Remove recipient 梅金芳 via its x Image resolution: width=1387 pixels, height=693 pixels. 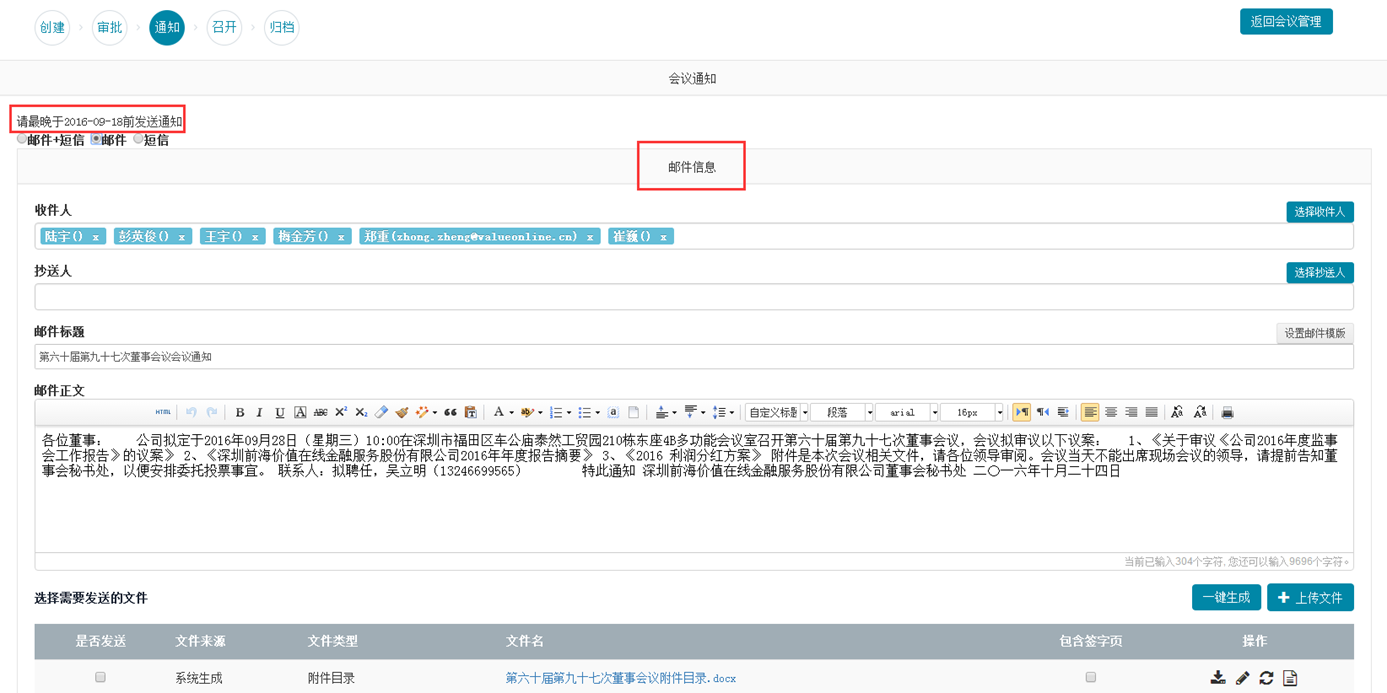click(x=341, y=237)
